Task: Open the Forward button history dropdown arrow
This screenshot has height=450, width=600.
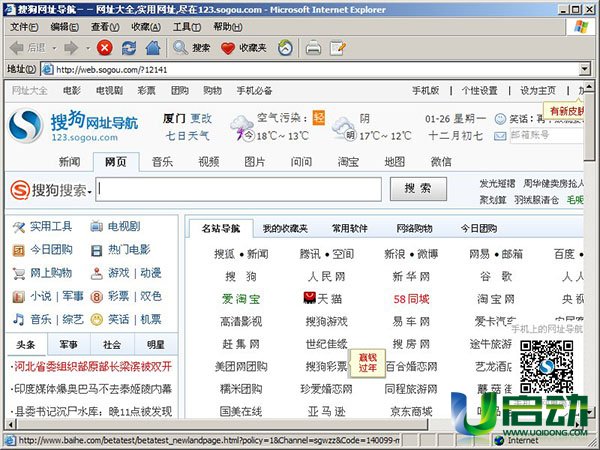Action: click(x=88, y=48)
